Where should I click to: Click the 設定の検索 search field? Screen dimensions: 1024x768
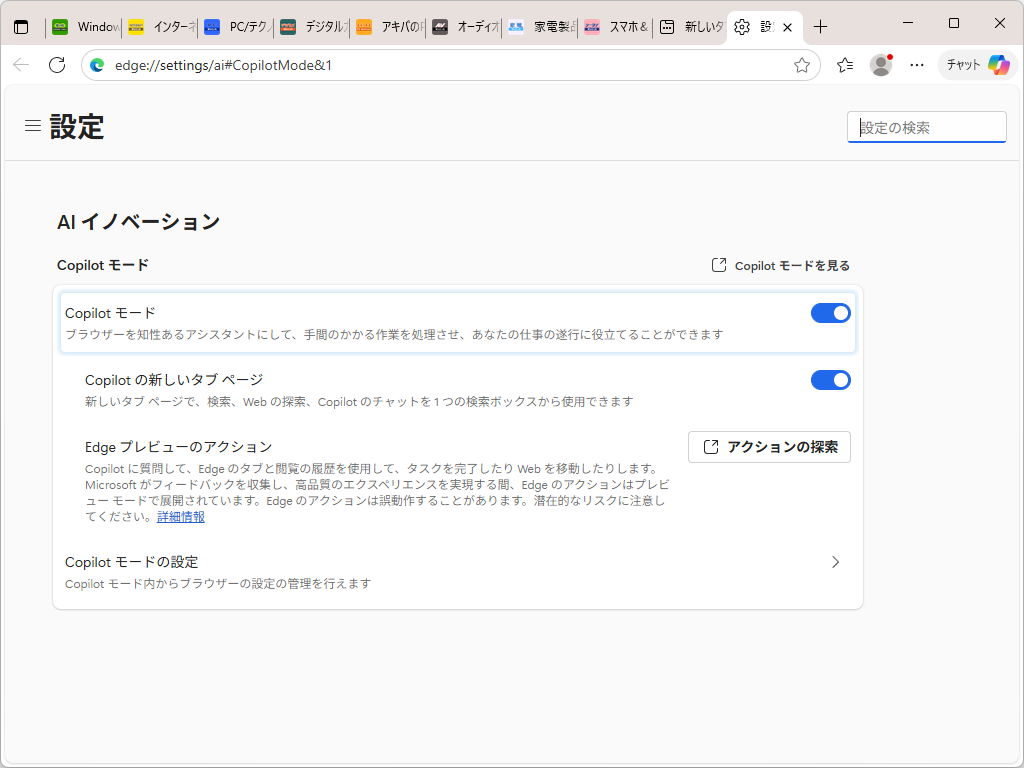coord(926,127)
